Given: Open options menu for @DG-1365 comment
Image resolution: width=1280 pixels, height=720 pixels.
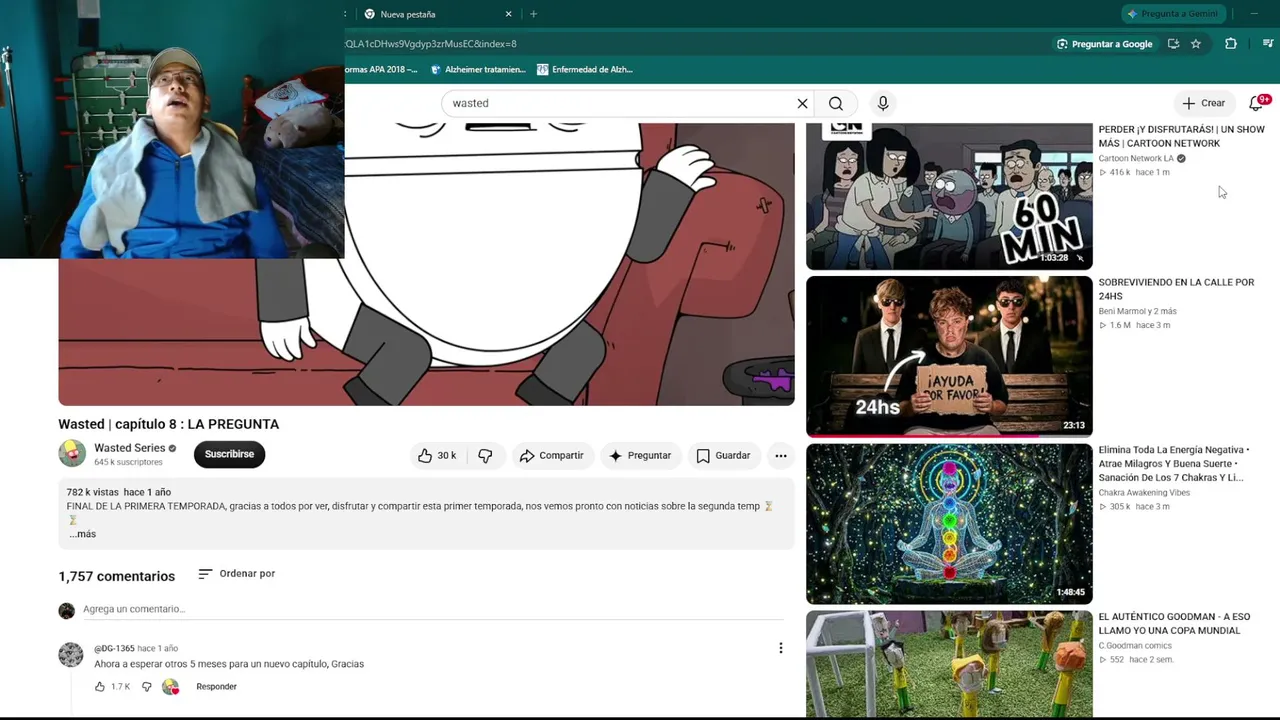Looking at the screenshot, I should pyautogui.click(x=781, y=648).
